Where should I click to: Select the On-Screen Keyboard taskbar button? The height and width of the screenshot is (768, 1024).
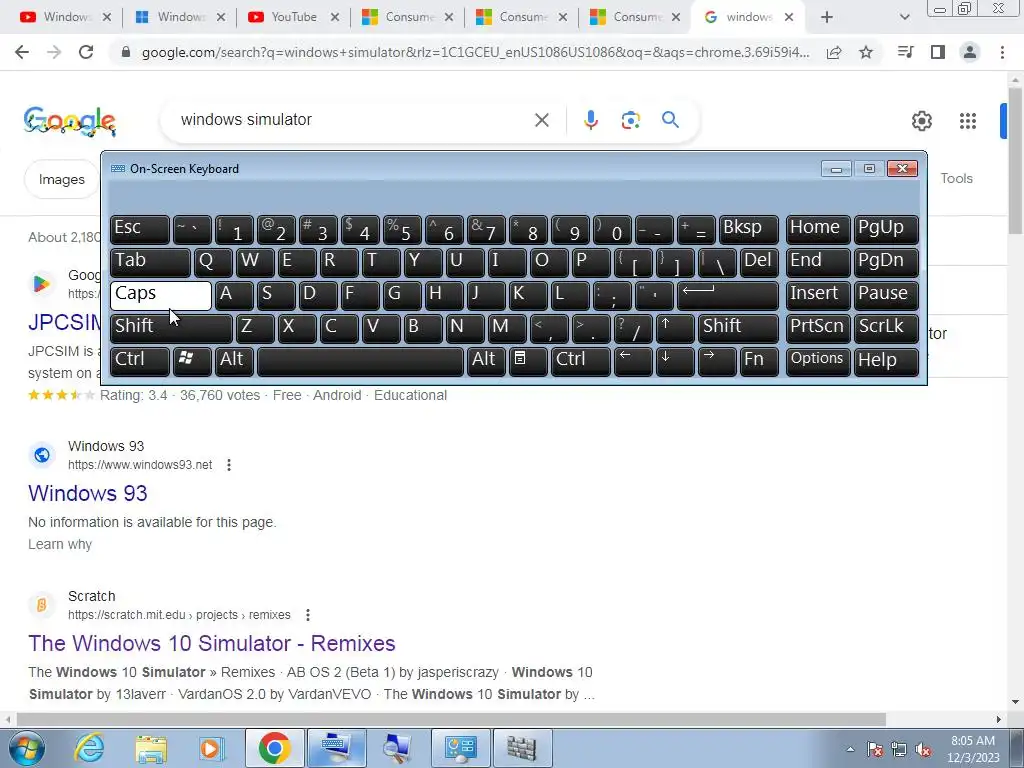[336, 748]
